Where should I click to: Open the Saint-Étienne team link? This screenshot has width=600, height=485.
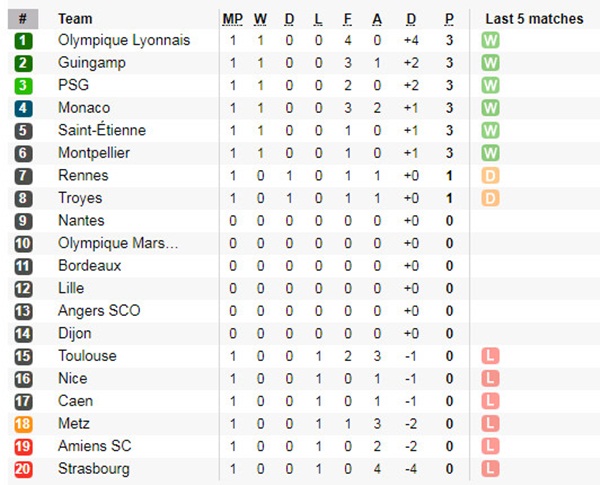(102, 131)
